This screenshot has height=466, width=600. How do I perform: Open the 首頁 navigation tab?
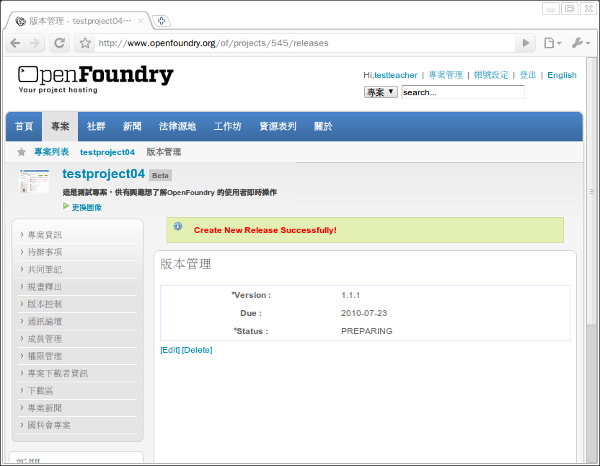(x=24, y=126)
